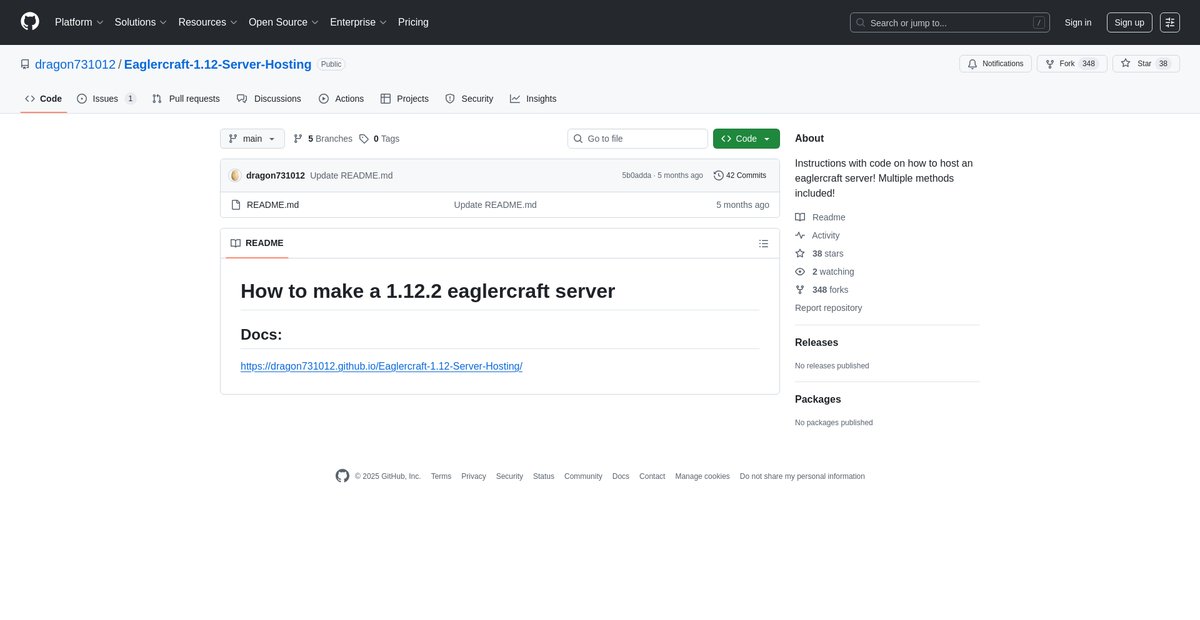Open the Security tab
Image resolution: width=1200 pixels, height=620 pixels.
pyautogui.click(x=469, y=99)
